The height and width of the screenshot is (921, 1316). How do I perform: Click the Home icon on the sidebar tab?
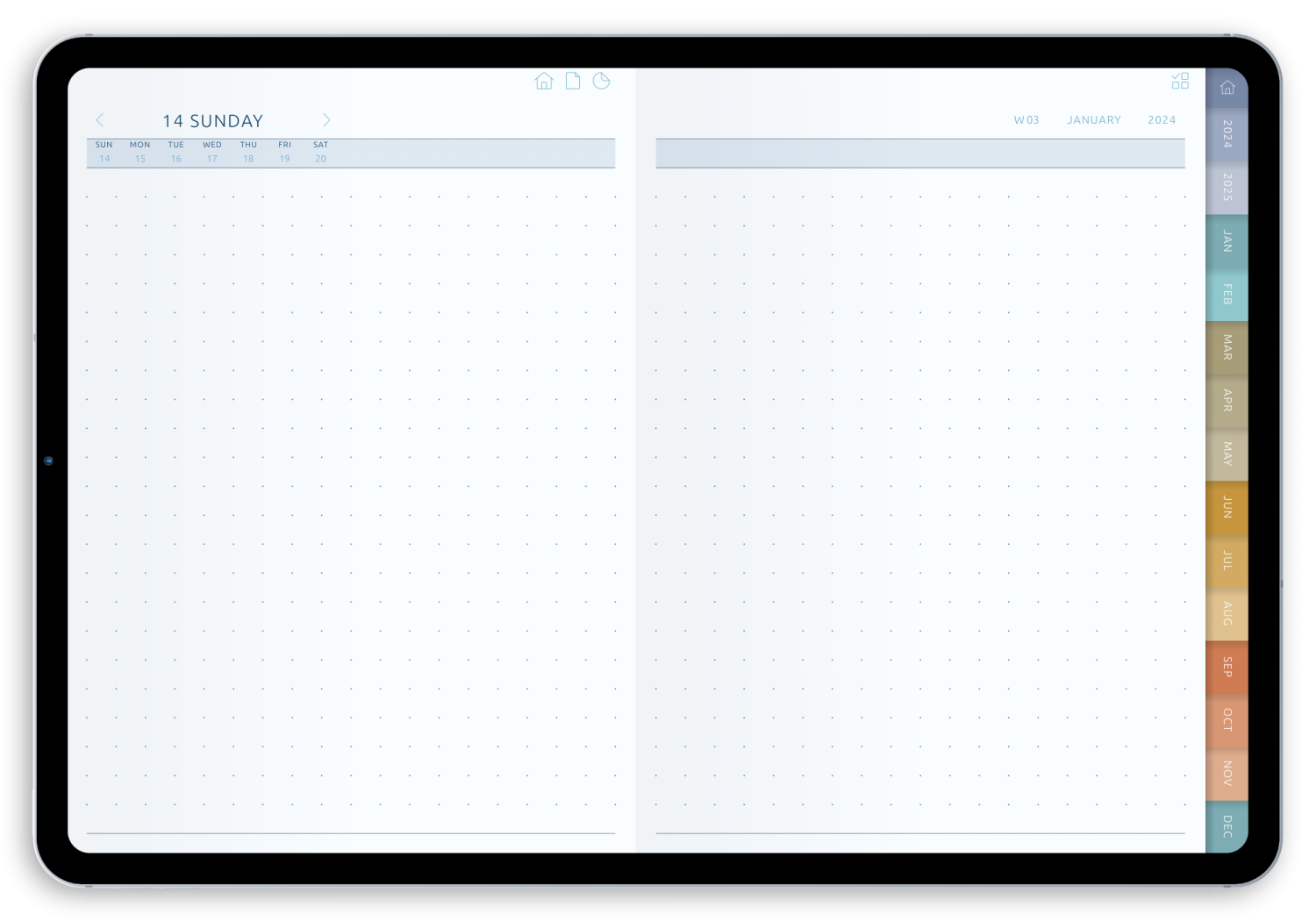click(x=1227, y=87)
